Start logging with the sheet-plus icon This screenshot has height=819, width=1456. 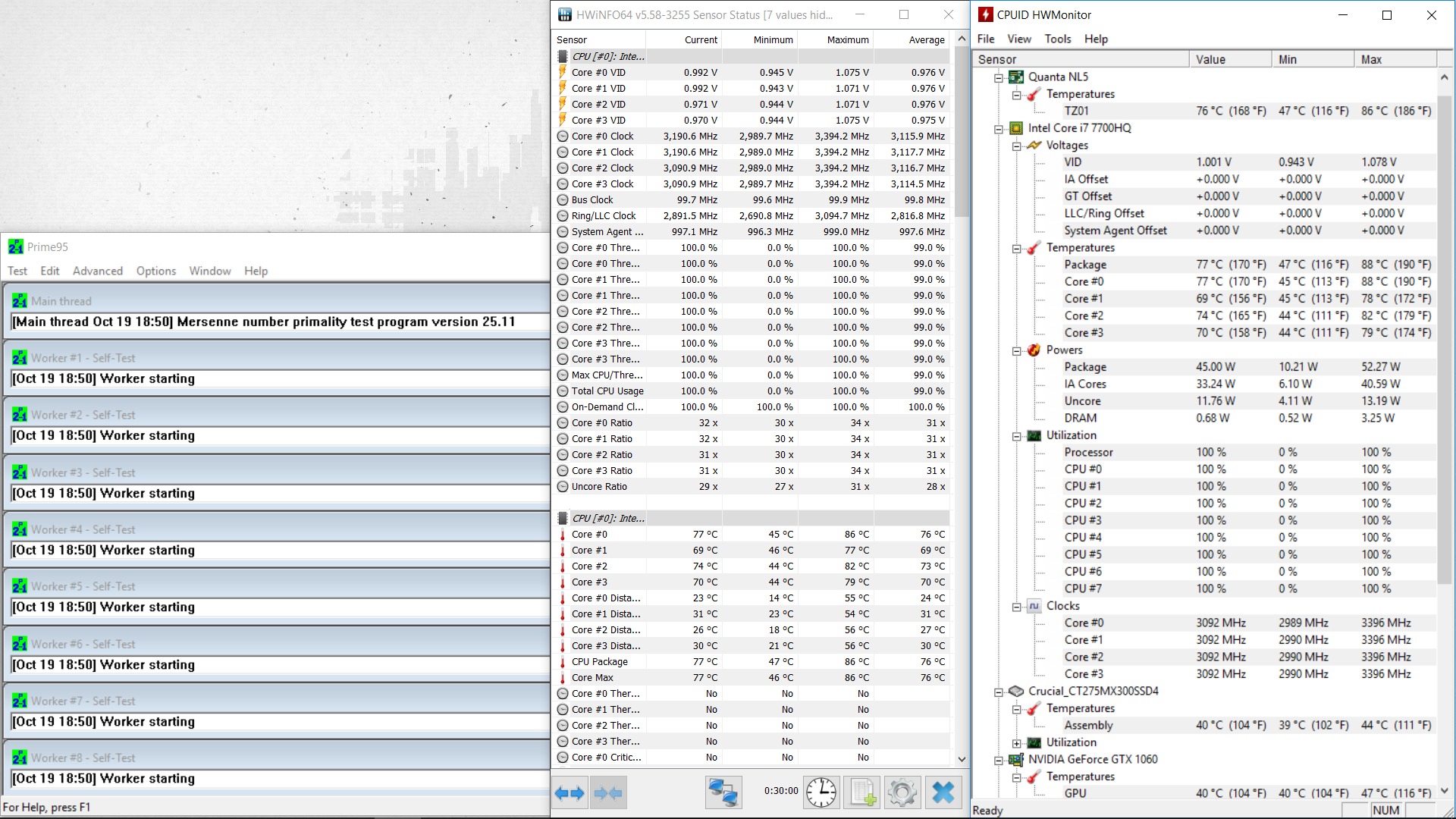point(862,793)
